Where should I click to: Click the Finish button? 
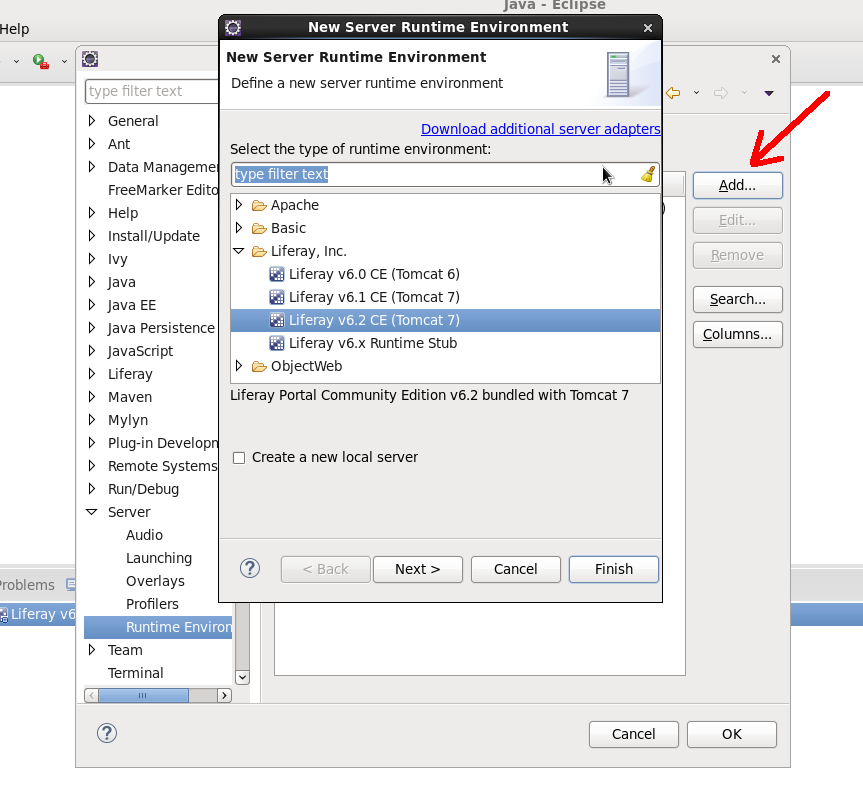[x=614, y=569]
